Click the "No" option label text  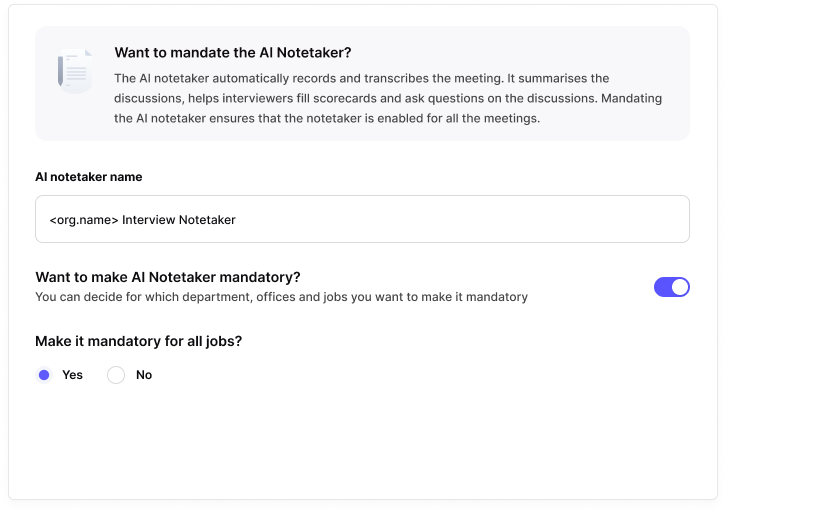pos(144,375)
